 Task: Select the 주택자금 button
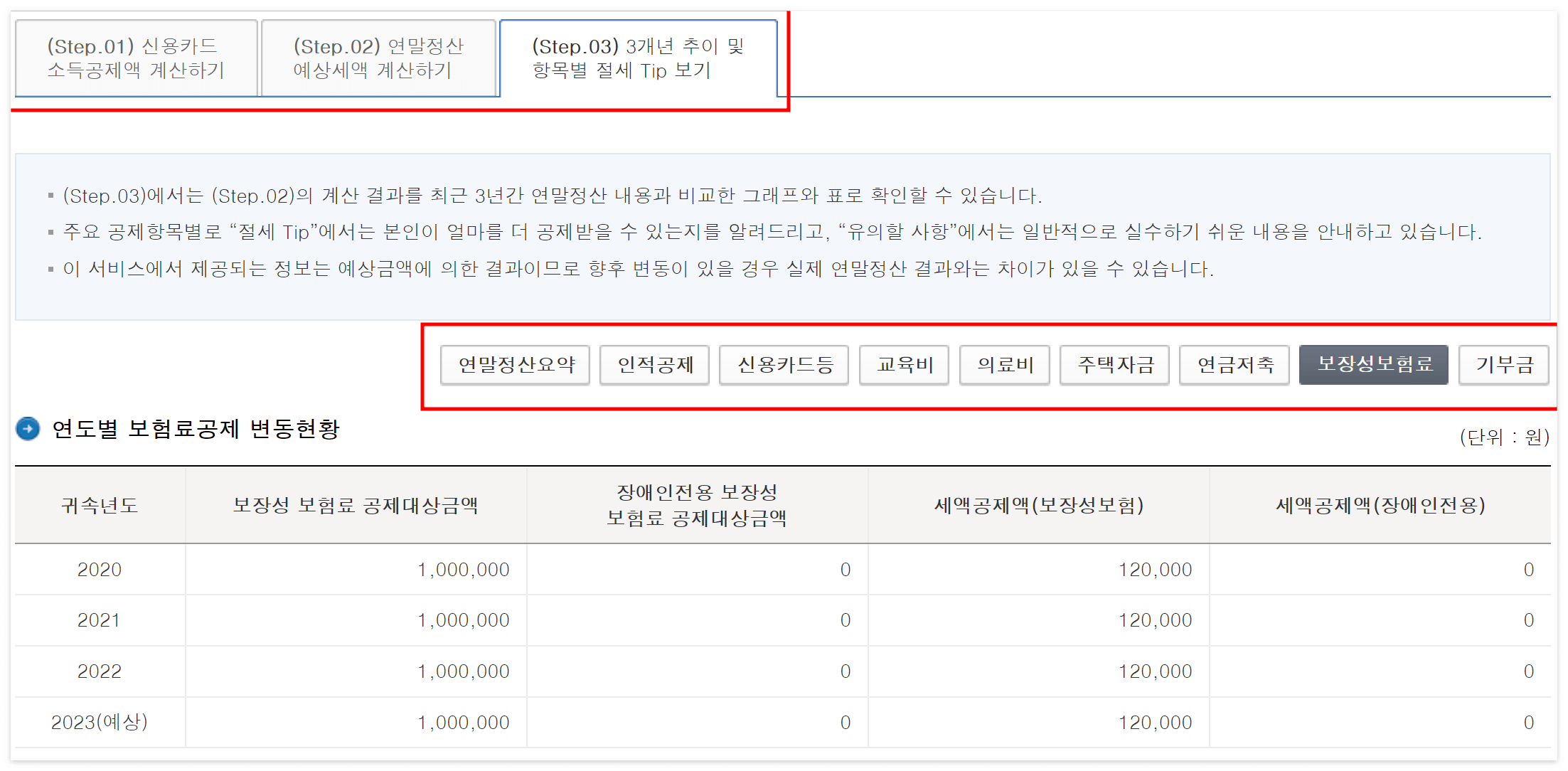pos(1114,365)
